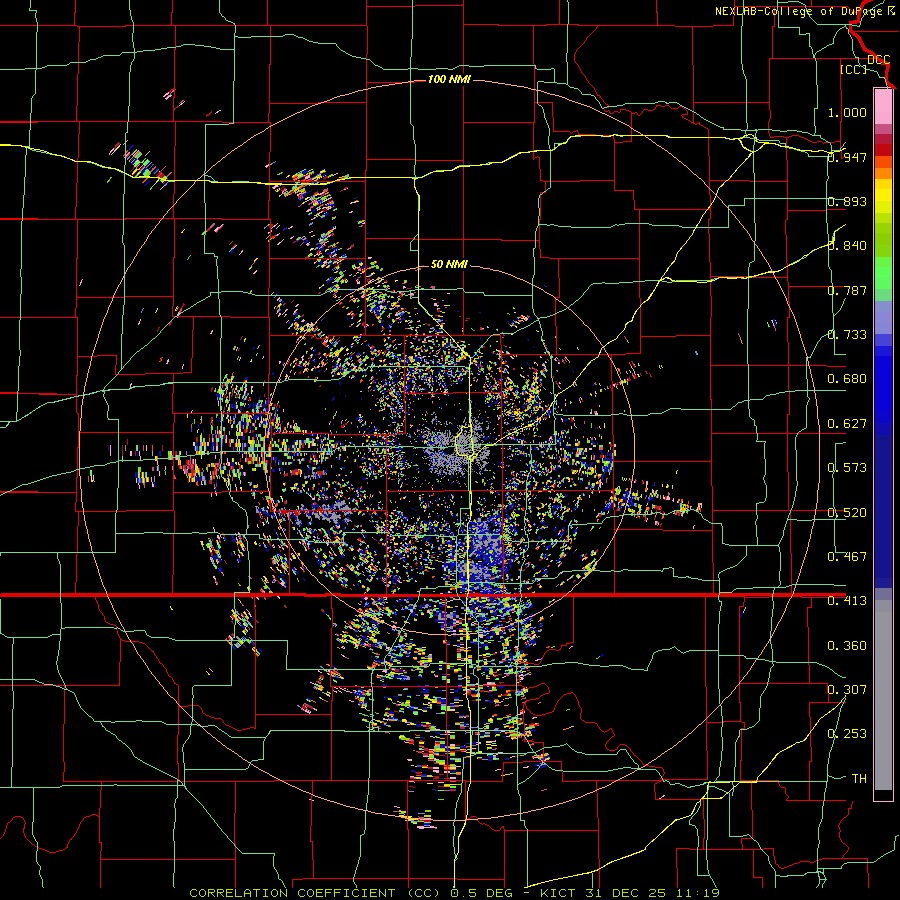This screenshot has height=900, width=900.
Task: Click the 0.787 scale value
Action: point(847,290)
